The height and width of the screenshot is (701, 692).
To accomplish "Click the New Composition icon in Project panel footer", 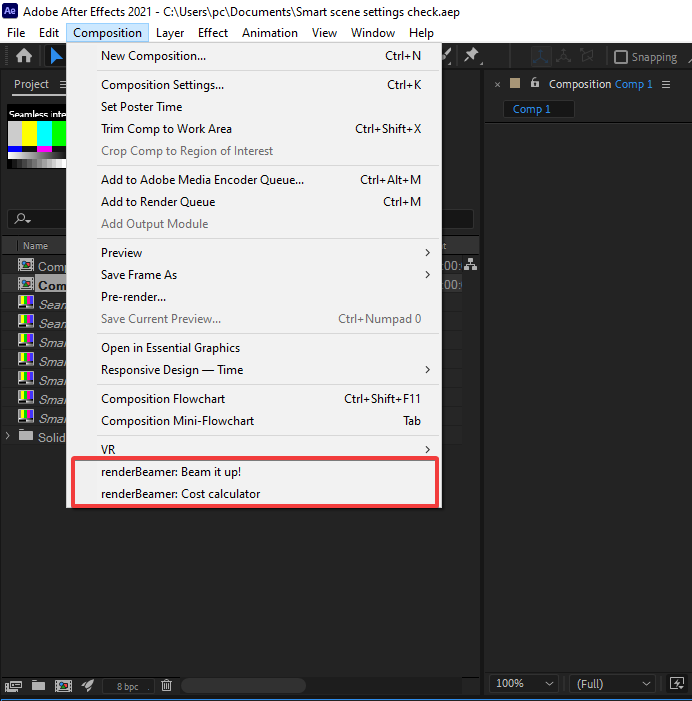I will coord(63,685).
